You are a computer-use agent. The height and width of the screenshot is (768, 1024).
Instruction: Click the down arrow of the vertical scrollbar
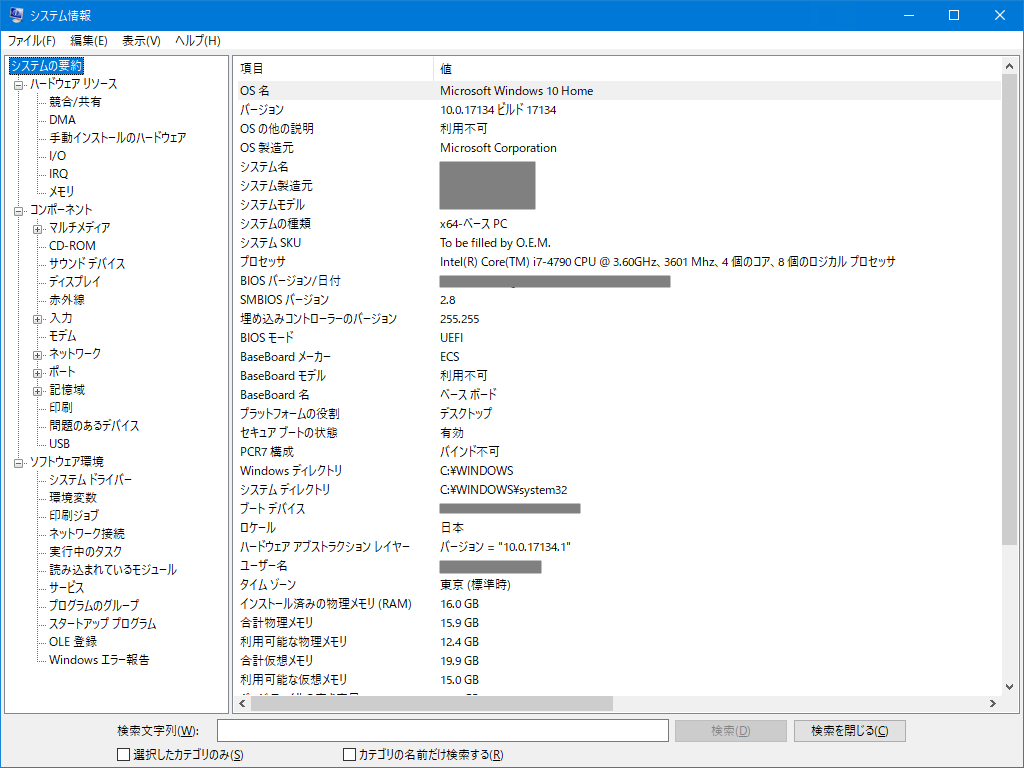(x=1011, y=687)
